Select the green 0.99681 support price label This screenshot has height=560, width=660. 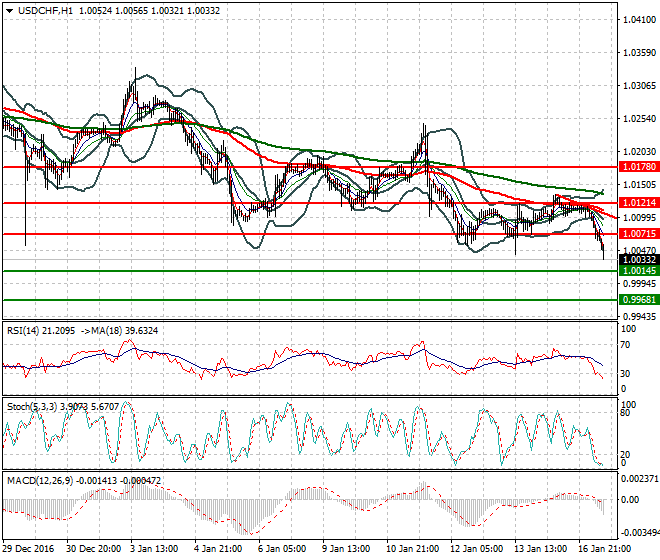pyautogui.click(x=636, y=299)
